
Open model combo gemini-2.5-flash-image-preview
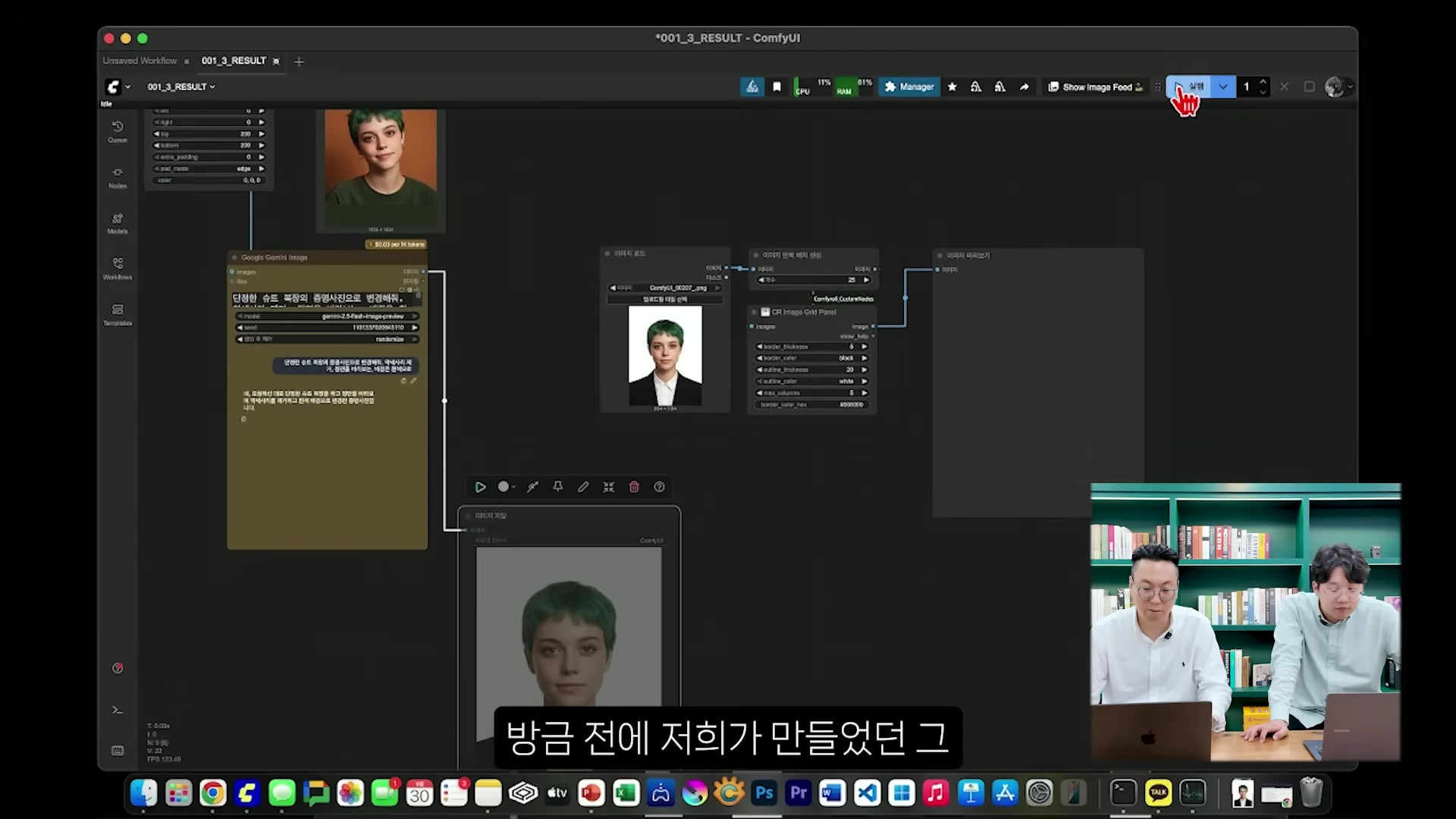[328, 316]
